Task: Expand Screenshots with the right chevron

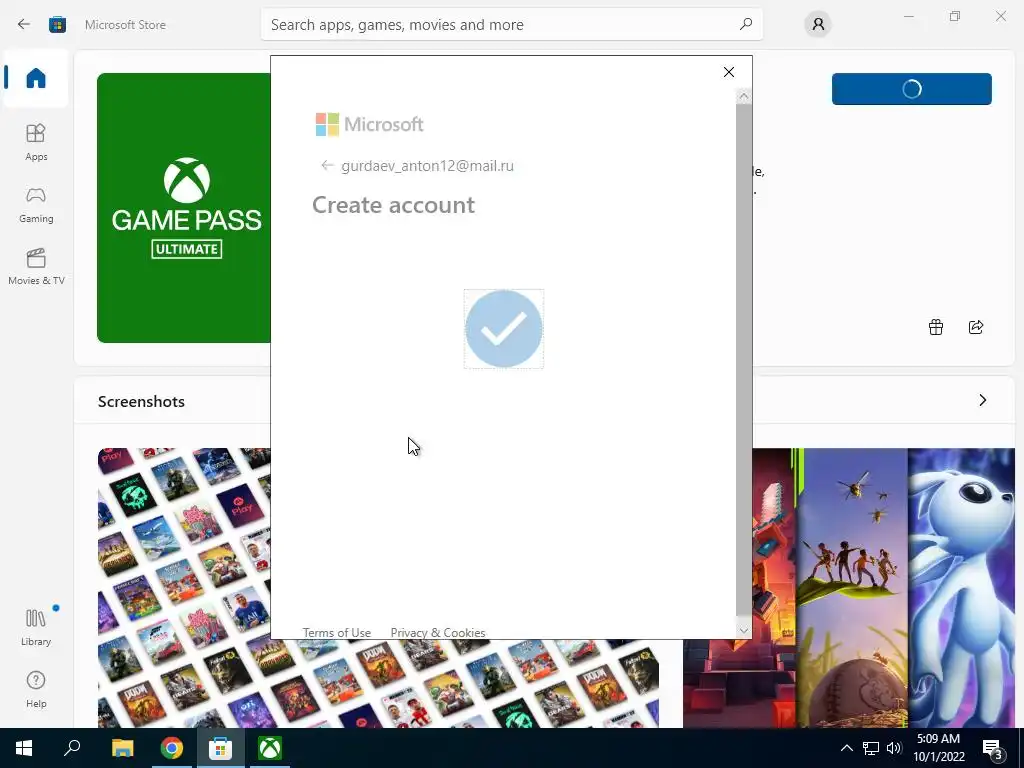Action: click(x=982, y=400)
